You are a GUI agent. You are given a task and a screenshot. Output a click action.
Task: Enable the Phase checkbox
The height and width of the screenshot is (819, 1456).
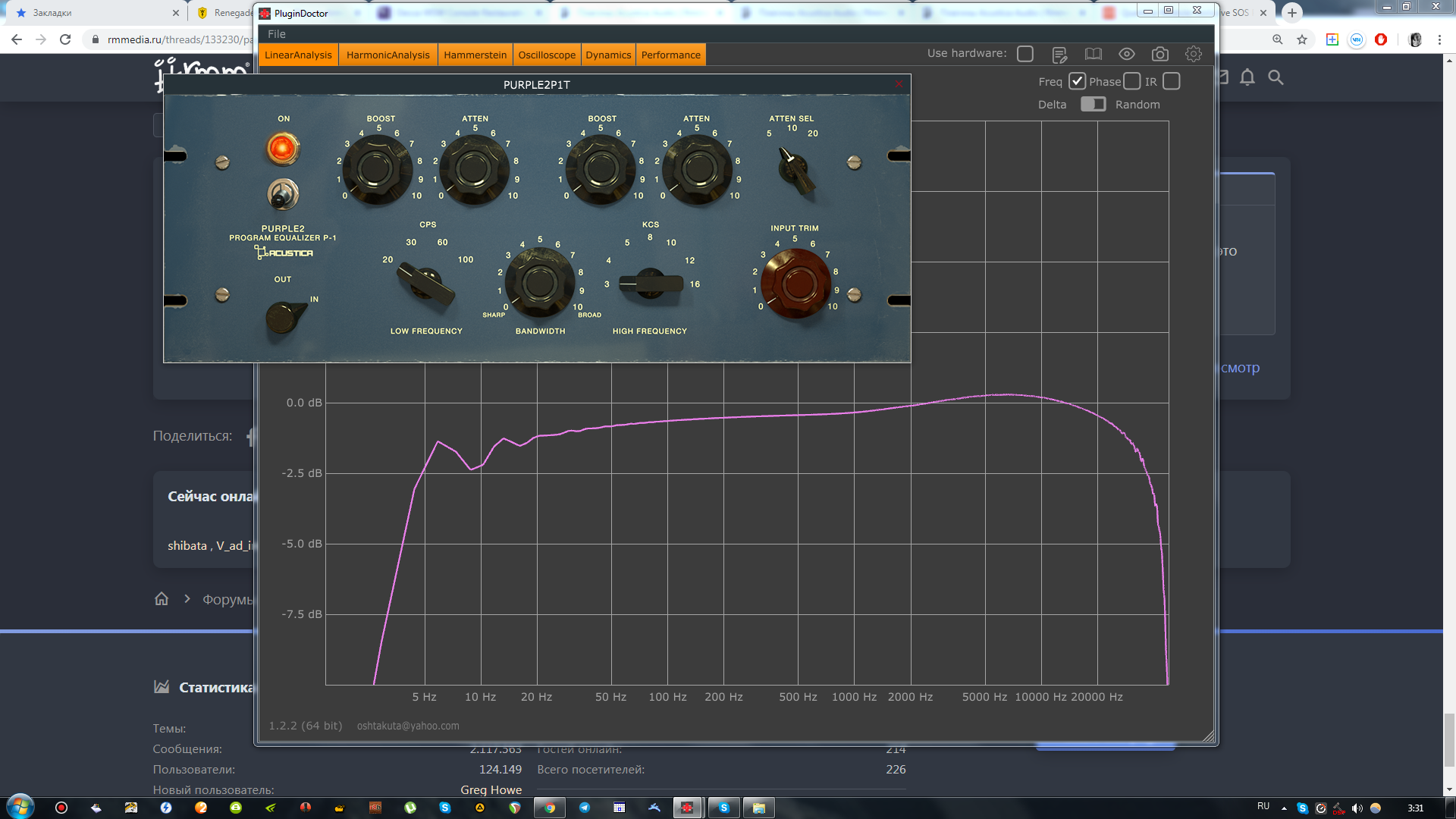point(1131,81)
